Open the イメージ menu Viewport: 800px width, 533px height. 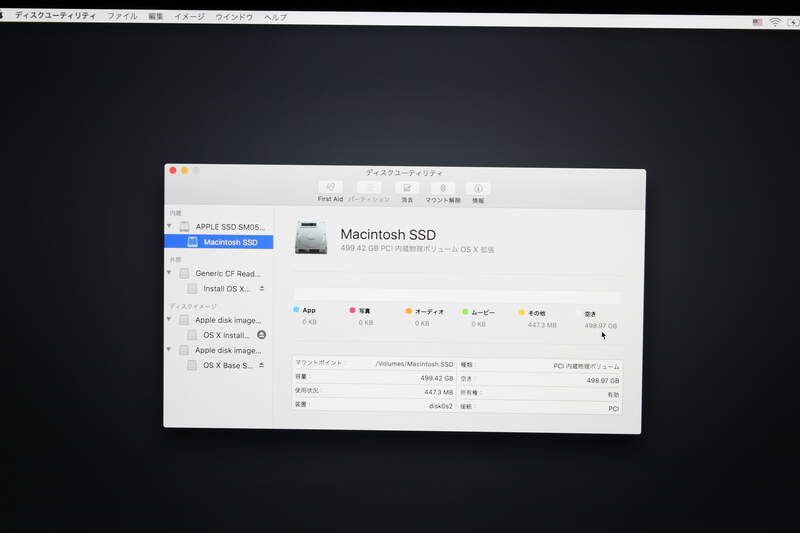[x=189, y=17]
